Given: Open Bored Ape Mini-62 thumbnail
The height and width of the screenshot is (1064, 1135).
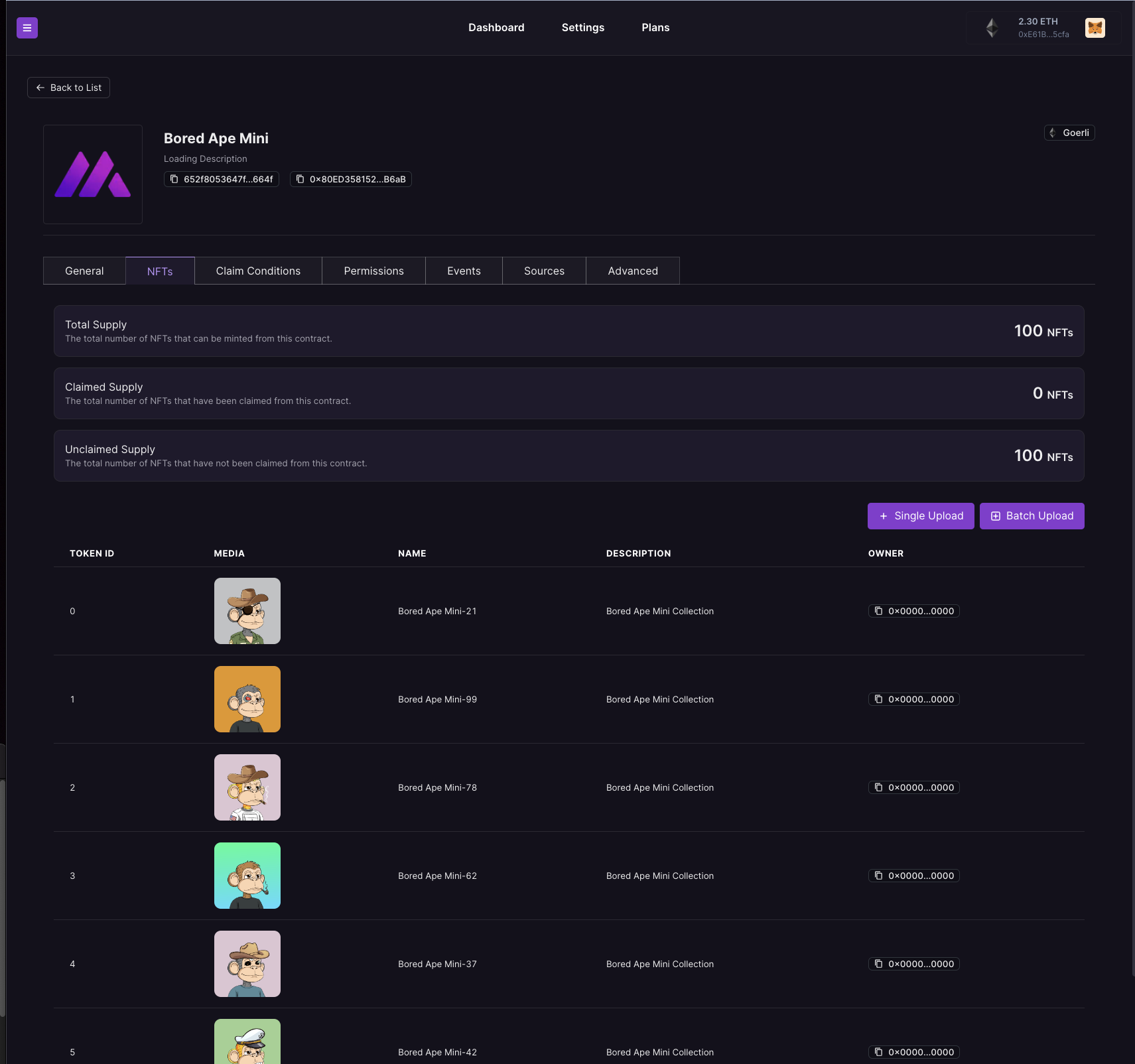Looking at the screenshot, I should click(x=247, y=876).
